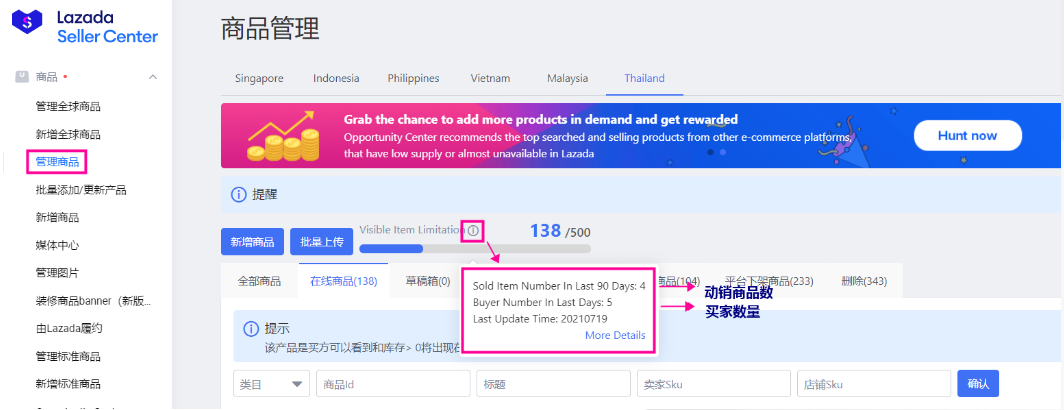Focus the 商品Id search field
Viewport: 1064px width, 410px height.
[x=393, y=384]
